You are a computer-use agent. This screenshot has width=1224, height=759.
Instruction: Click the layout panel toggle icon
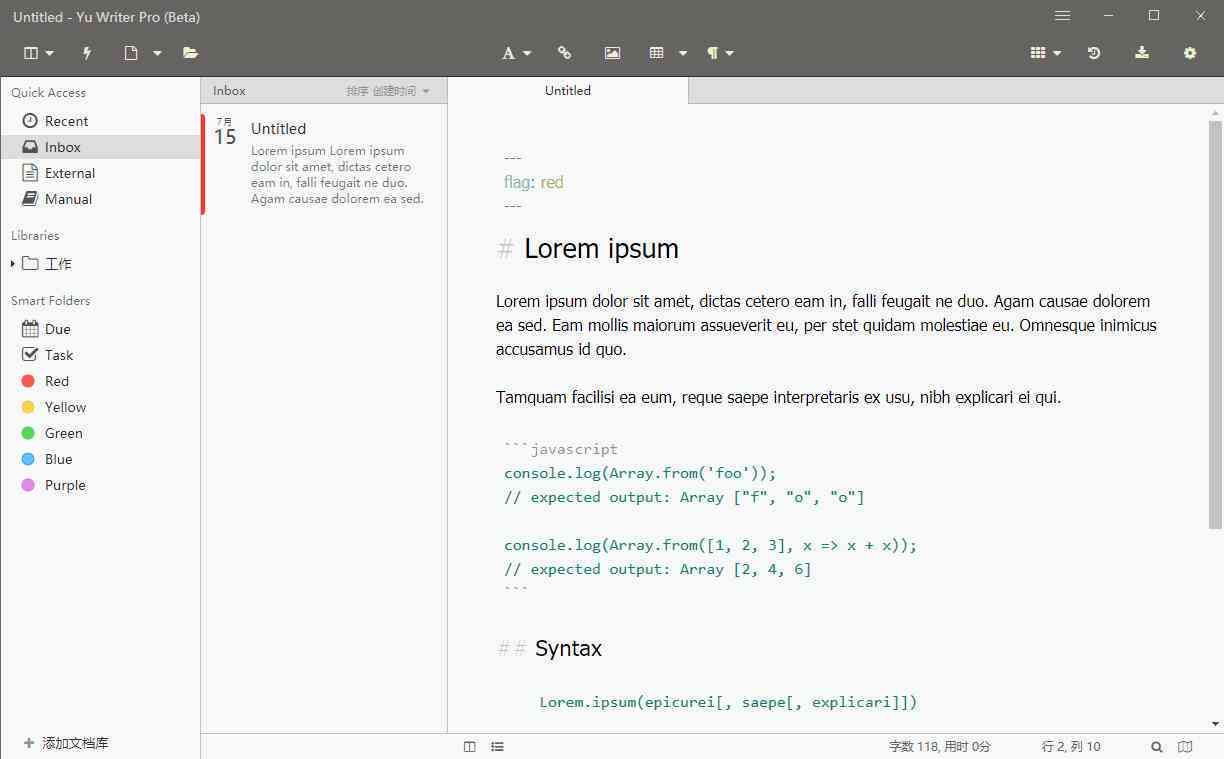(x=31, y=53)
